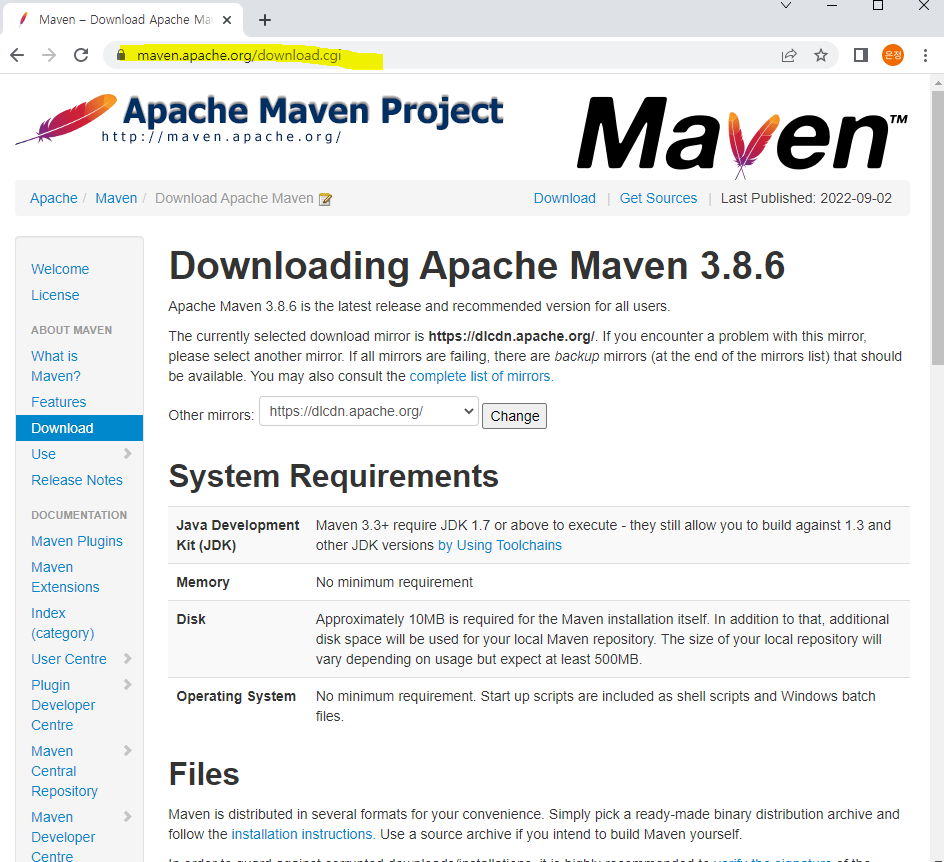Click the No minimum requirement Memory value
Image resolution: width=944 pixels, height=862 pixels.
click(x=394, y=582)
